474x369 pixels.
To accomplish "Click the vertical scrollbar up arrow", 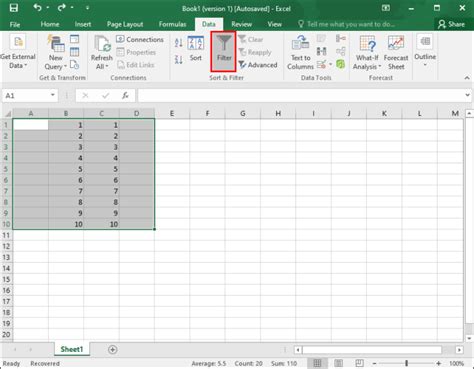I will [469, 114].
